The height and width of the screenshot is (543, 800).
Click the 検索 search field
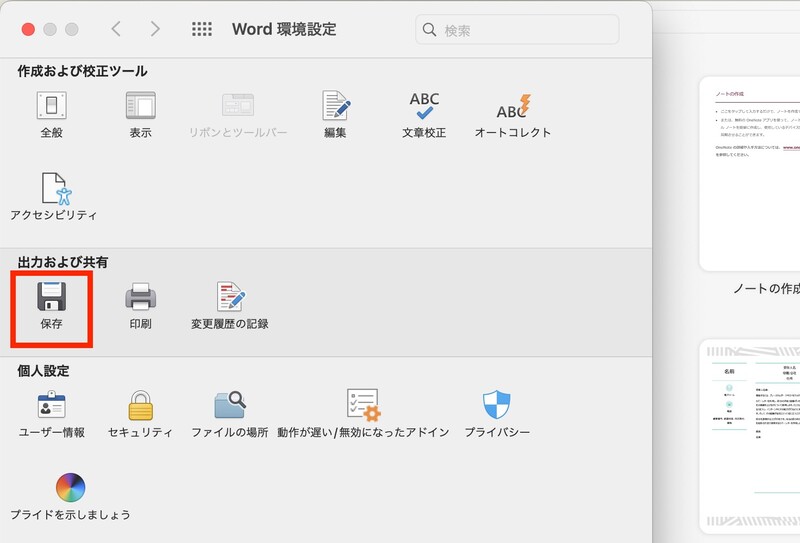click(x=517, y=30)
